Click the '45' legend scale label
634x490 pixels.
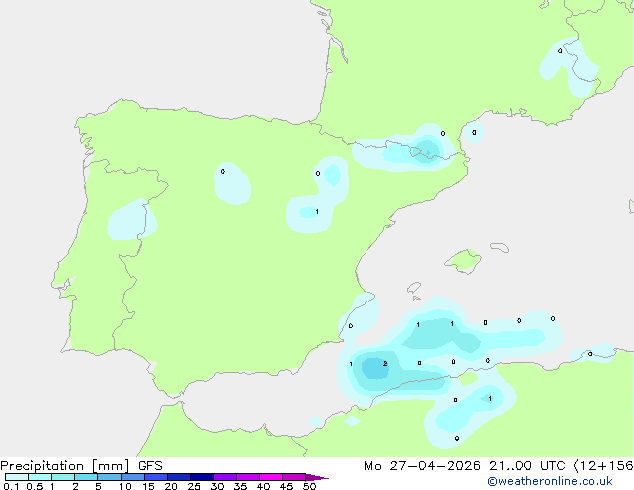(x=286, y=486)
